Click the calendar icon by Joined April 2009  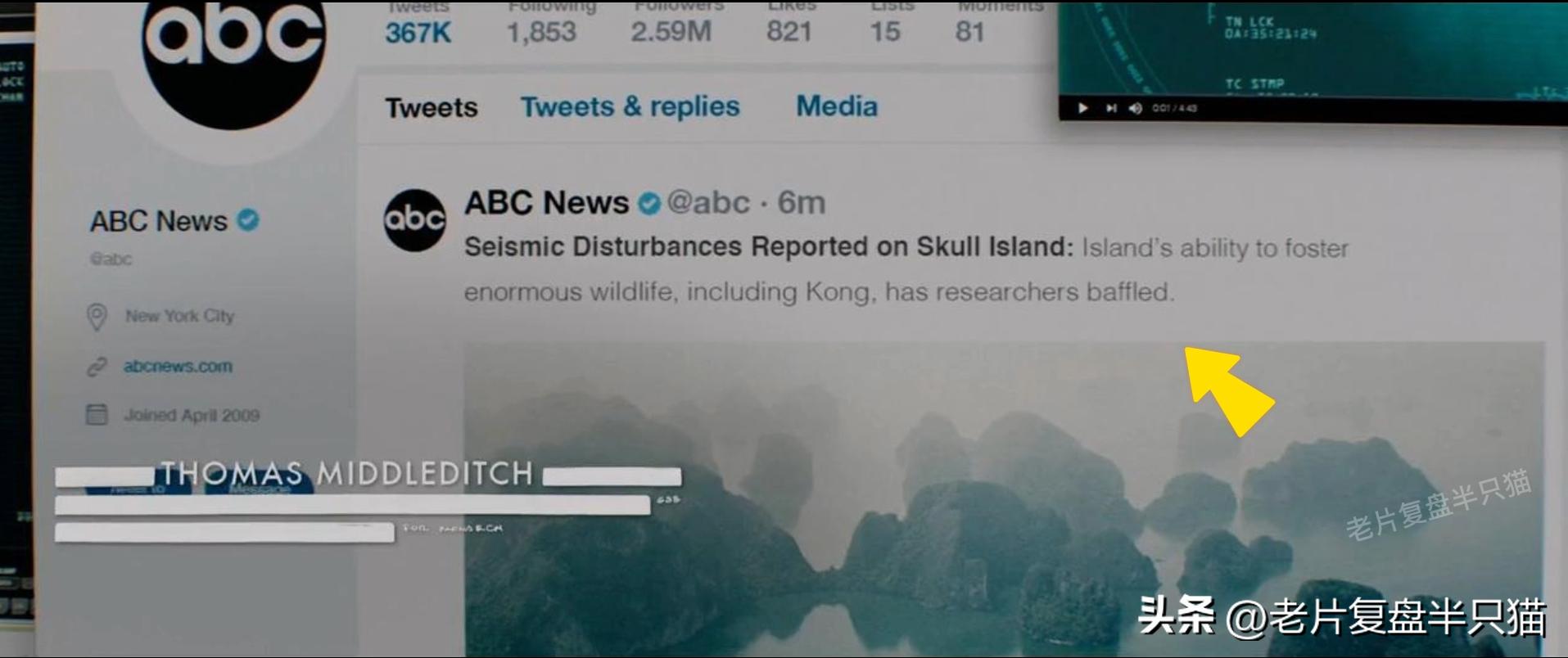coord(97,414)
